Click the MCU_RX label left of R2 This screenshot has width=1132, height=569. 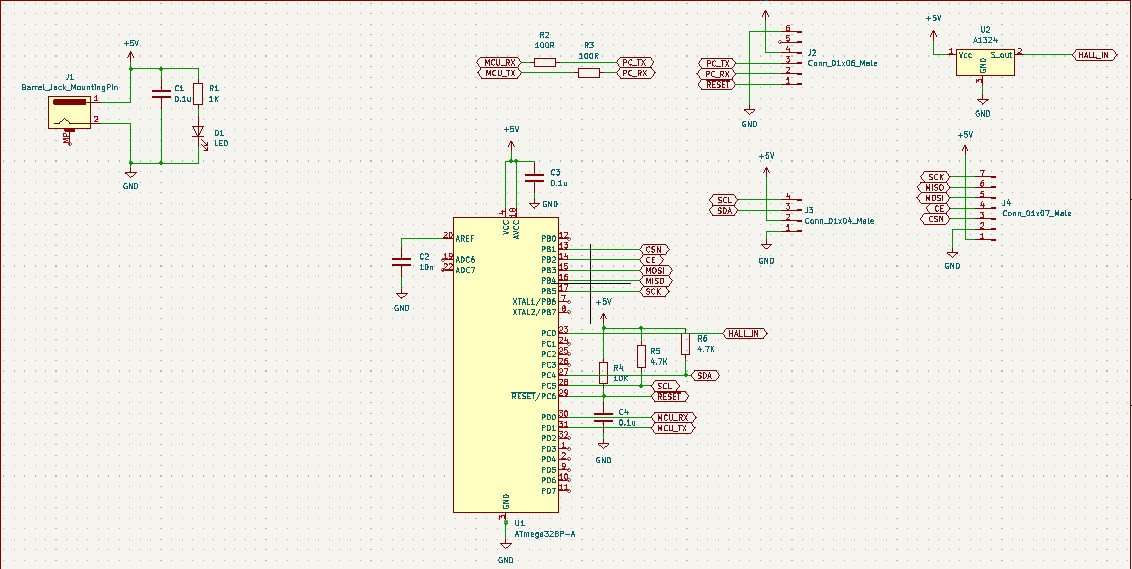pos(500,63)
